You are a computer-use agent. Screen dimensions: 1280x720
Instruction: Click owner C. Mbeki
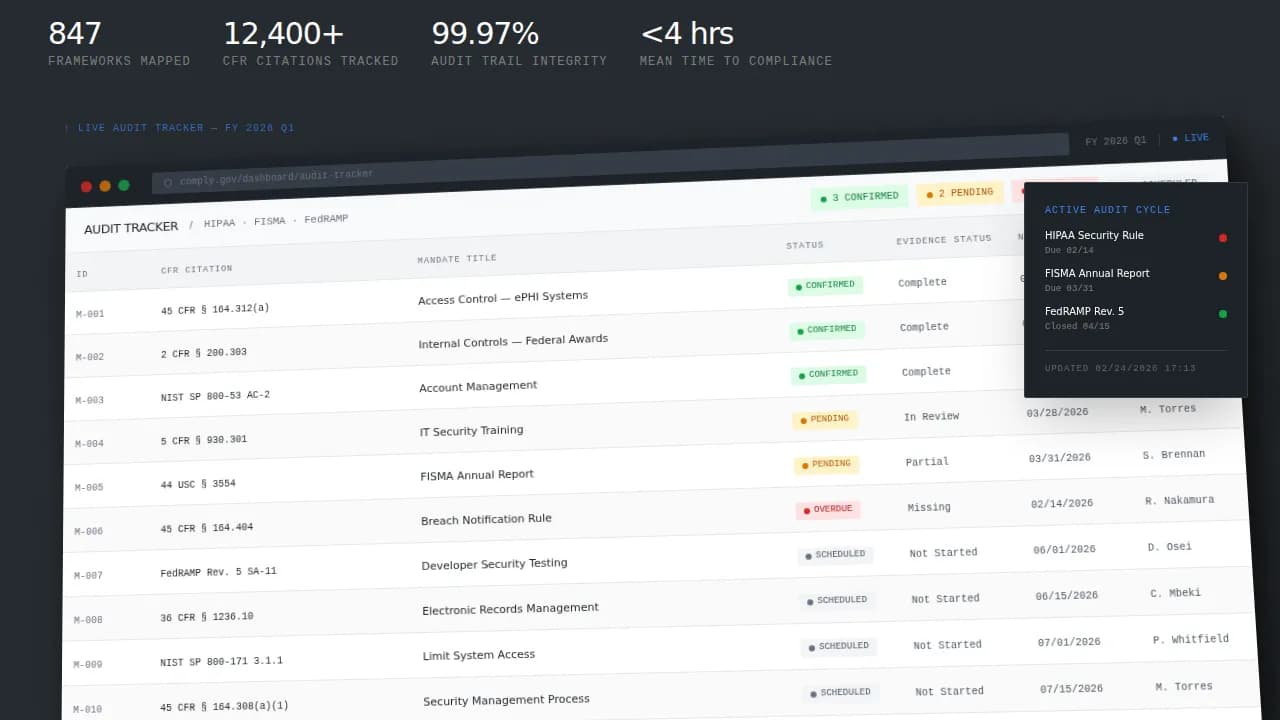pos(1176,594)
